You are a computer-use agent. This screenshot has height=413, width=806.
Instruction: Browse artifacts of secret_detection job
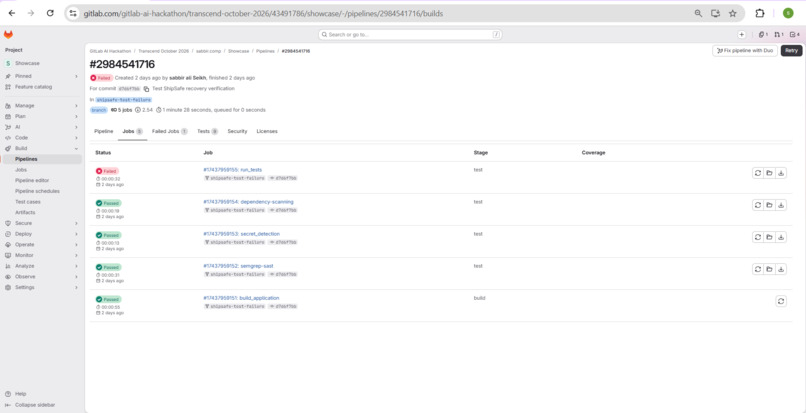pos(769,237)
